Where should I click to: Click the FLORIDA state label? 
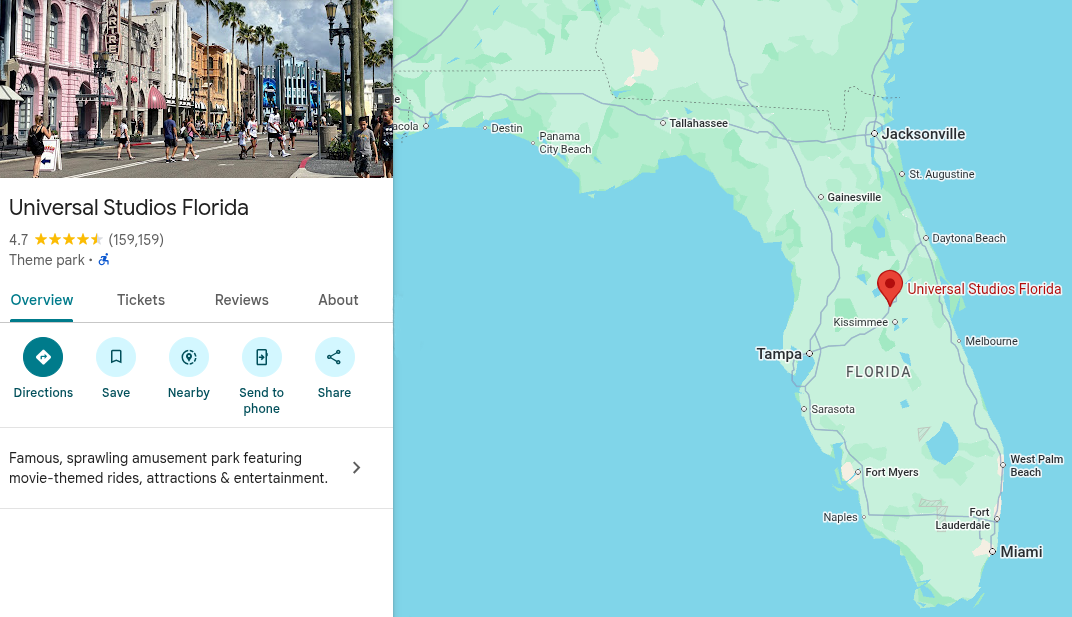coord(879,372)
